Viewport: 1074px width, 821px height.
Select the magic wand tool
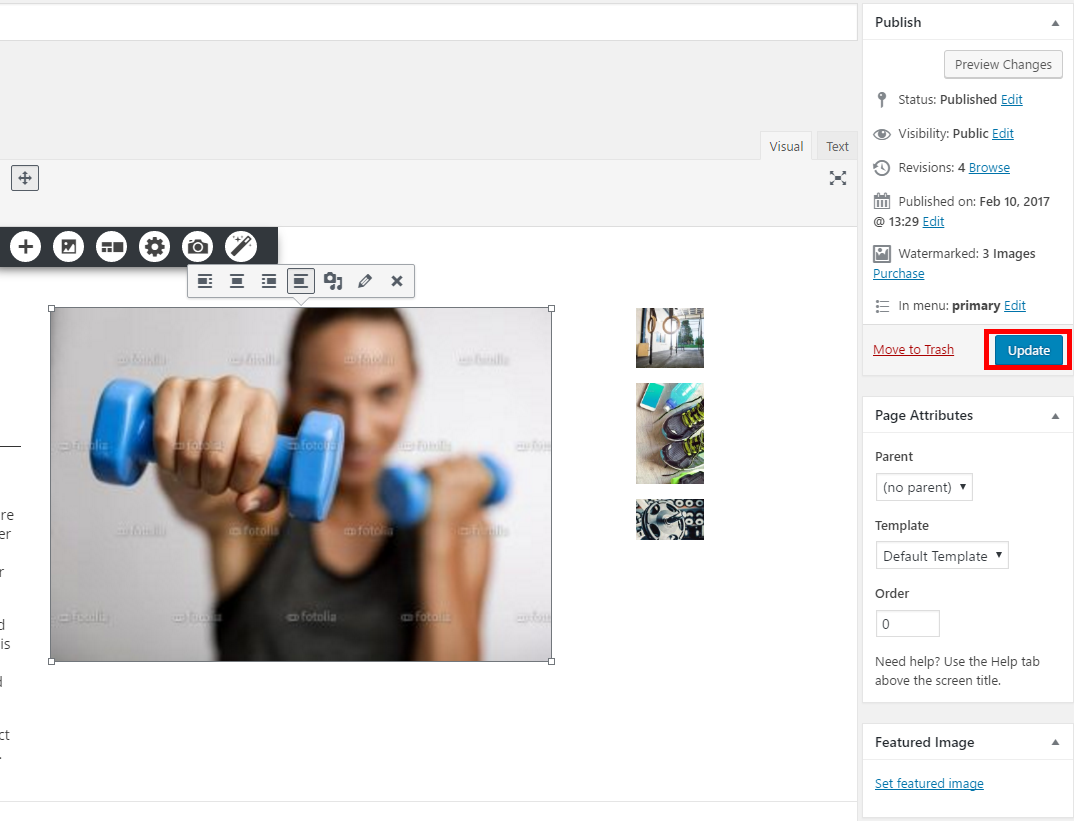(241, 246)
